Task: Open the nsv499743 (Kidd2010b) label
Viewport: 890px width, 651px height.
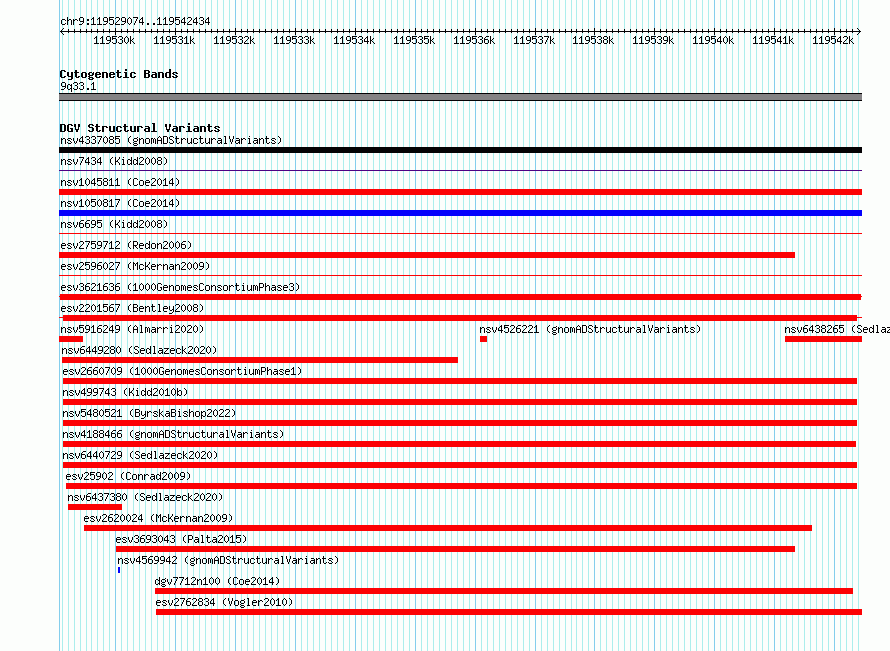Action: [125, 392]
